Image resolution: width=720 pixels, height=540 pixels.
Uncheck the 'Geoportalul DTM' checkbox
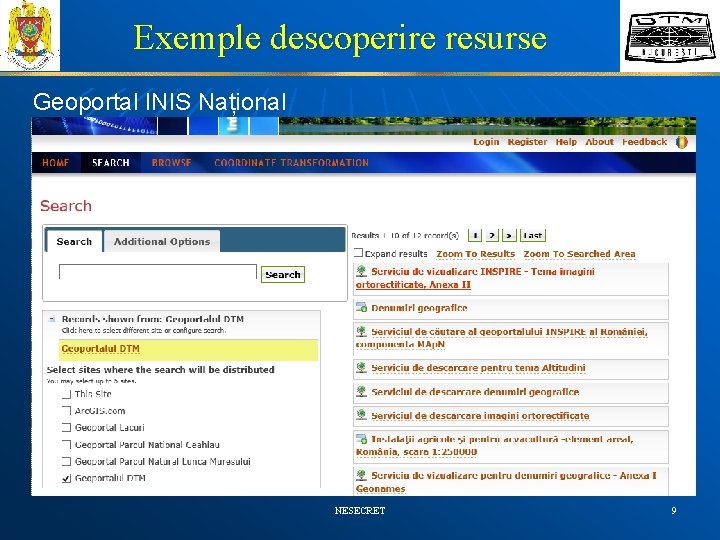pos(67,478)
